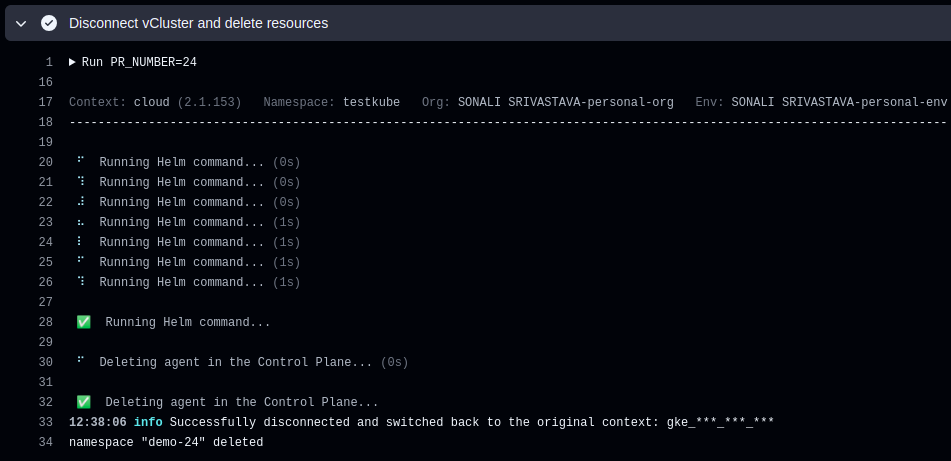Click 'Deleting agent in the Control Plane... (0s)' on line 30
The width and height of the screenshot is (951, 461).
[254, 362]
